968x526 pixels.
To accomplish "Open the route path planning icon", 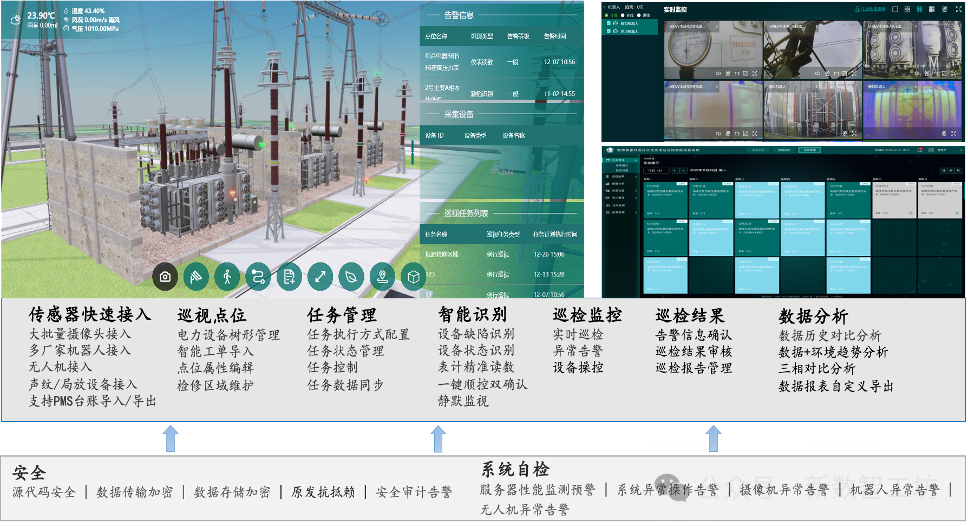I will [x=258, y=277].
